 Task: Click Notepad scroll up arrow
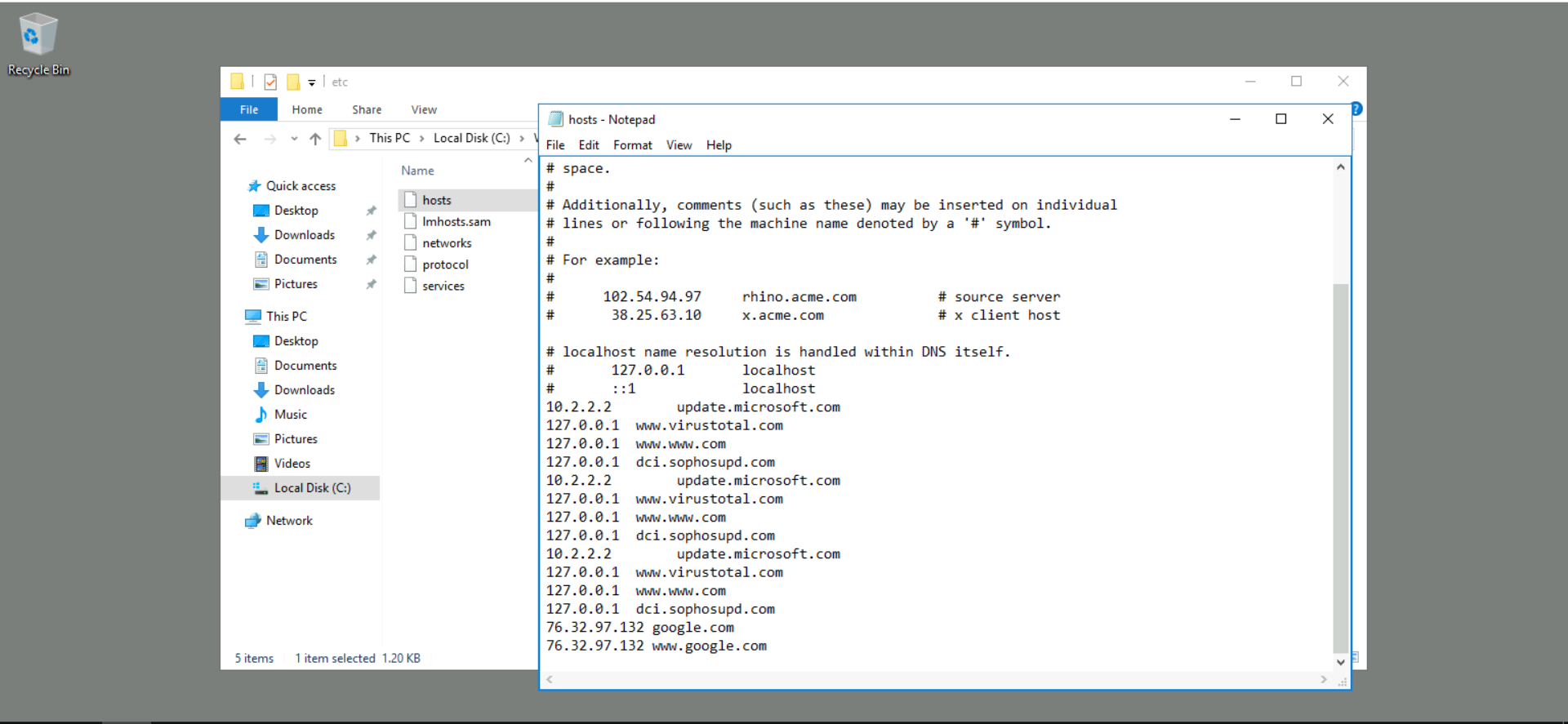(x=1340, y=167)
